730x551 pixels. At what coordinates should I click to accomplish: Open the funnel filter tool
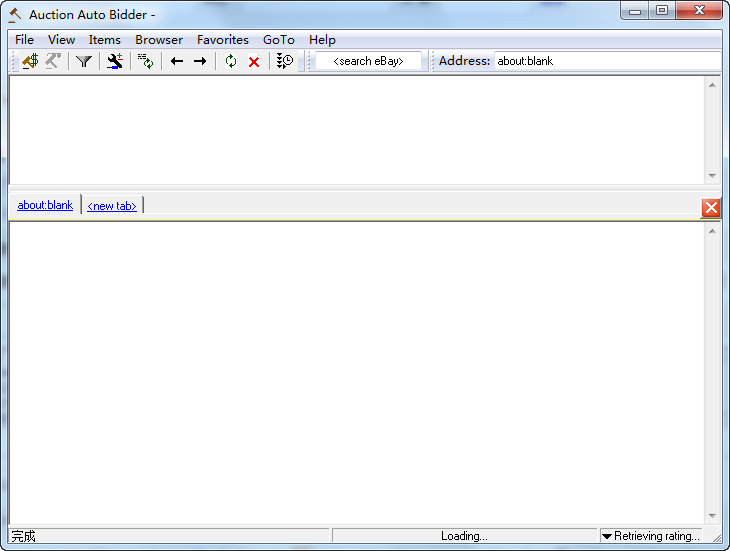[x=84, y=61]
